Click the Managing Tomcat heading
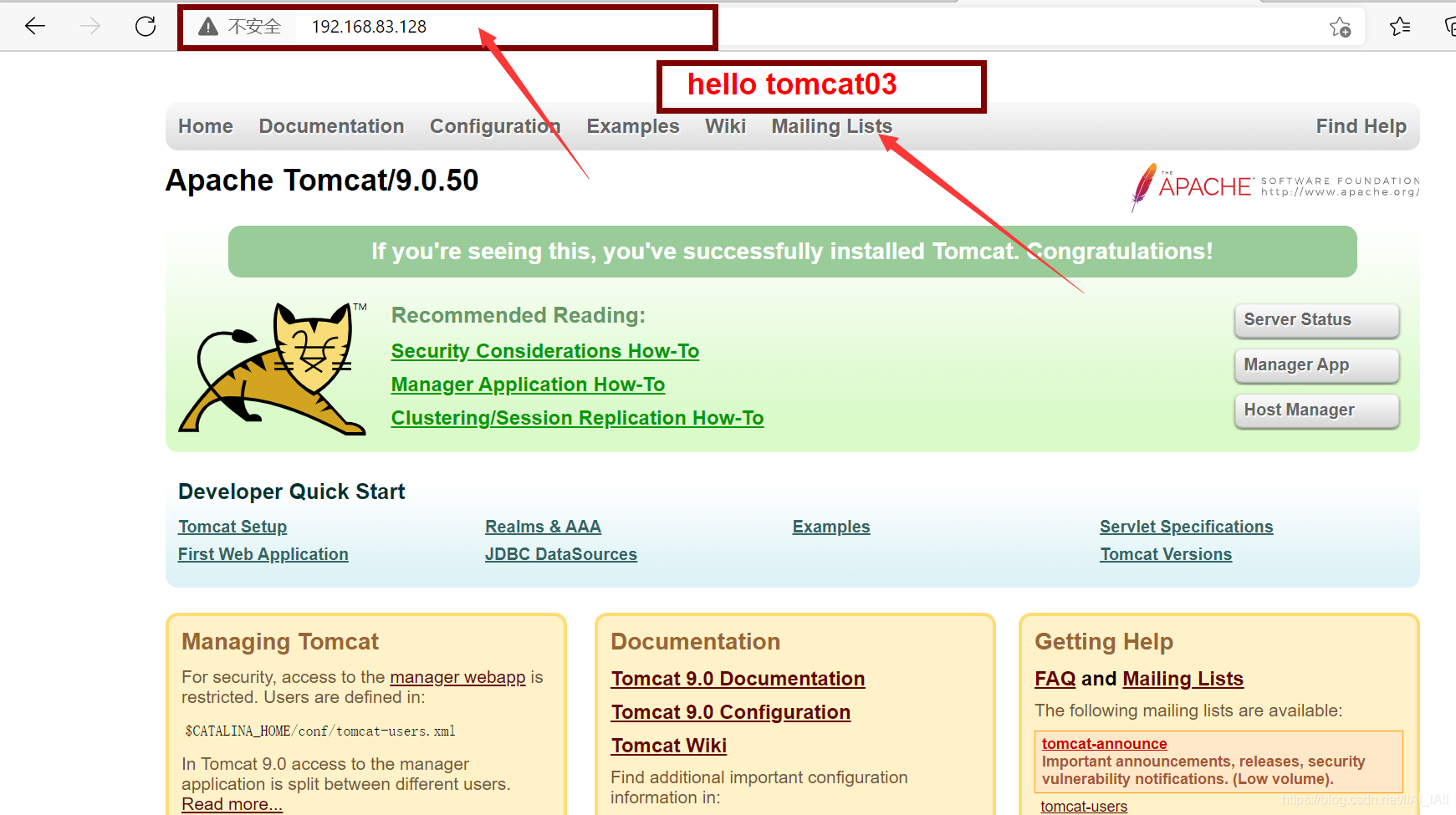This screenshot has width=1456, height=815. coord(280,641)
